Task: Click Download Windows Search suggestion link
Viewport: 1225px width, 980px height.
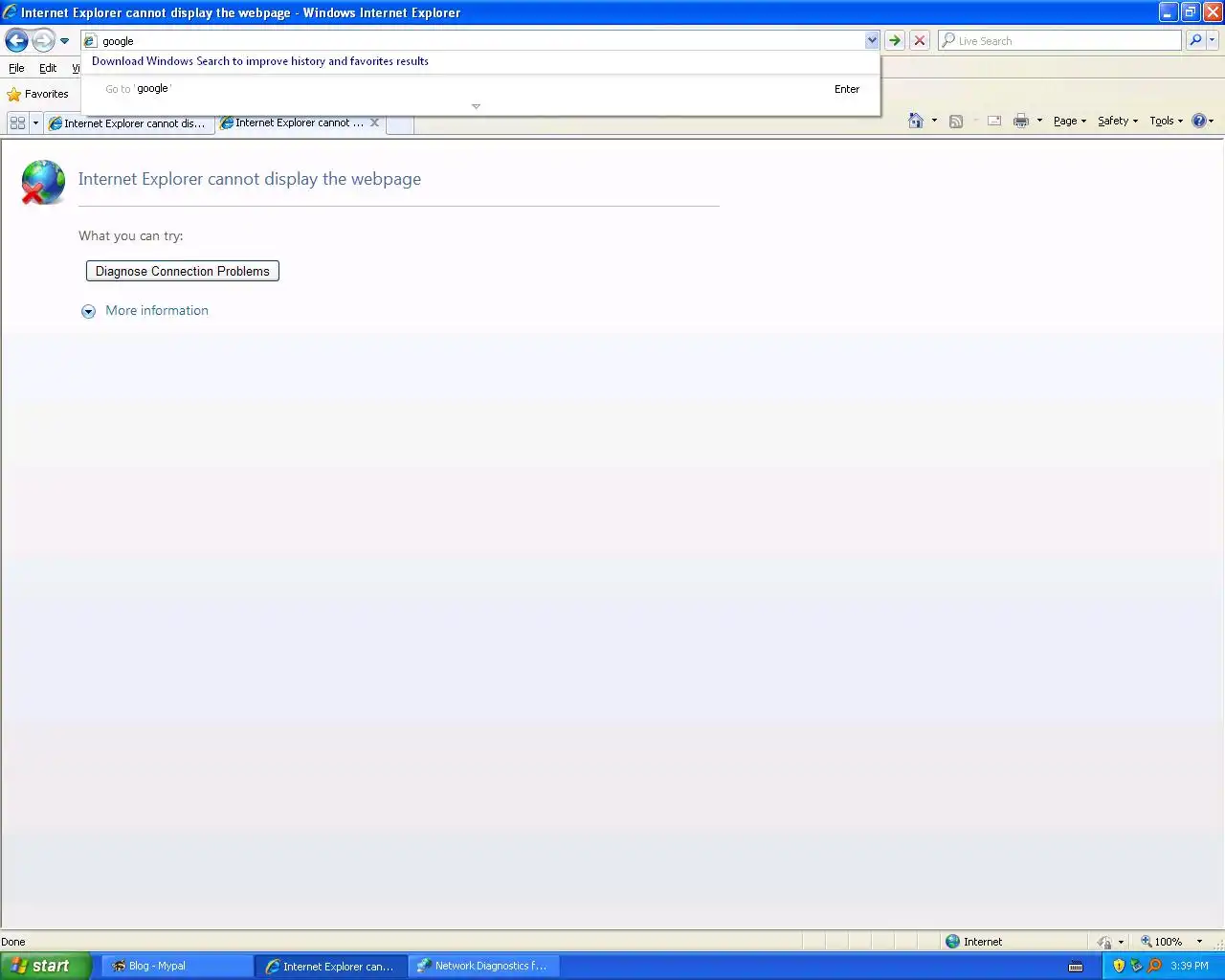Action: [260, 61]
